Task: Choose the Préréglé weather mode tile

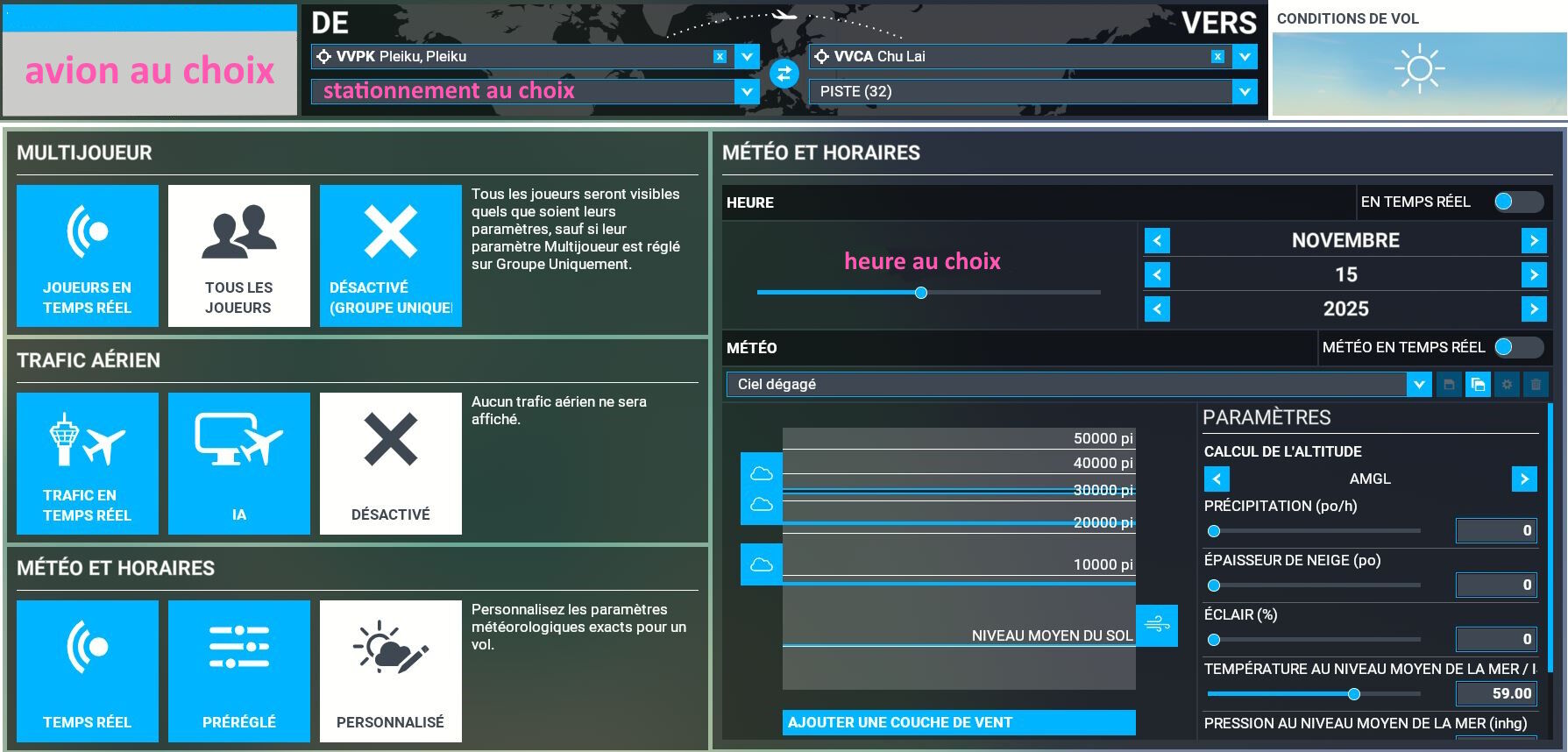Action: coord(239,670)
